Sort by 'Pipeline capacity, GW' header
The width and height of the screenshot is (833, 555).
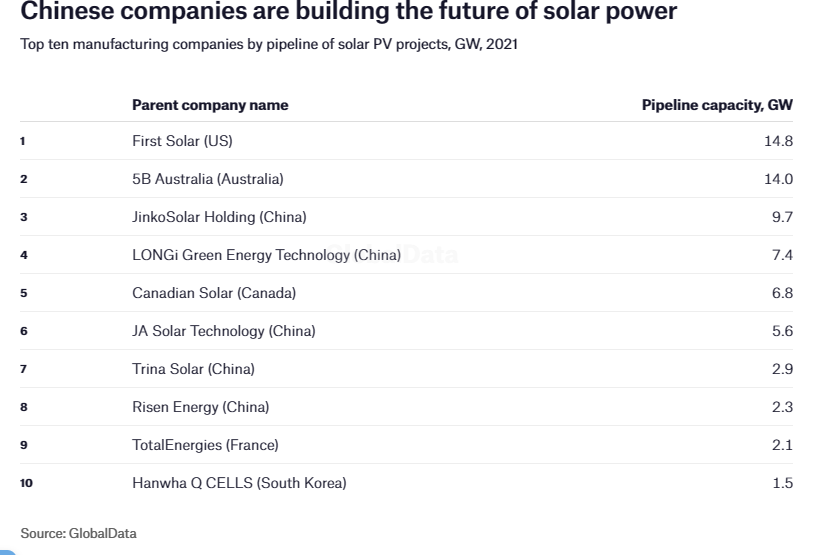717,105
